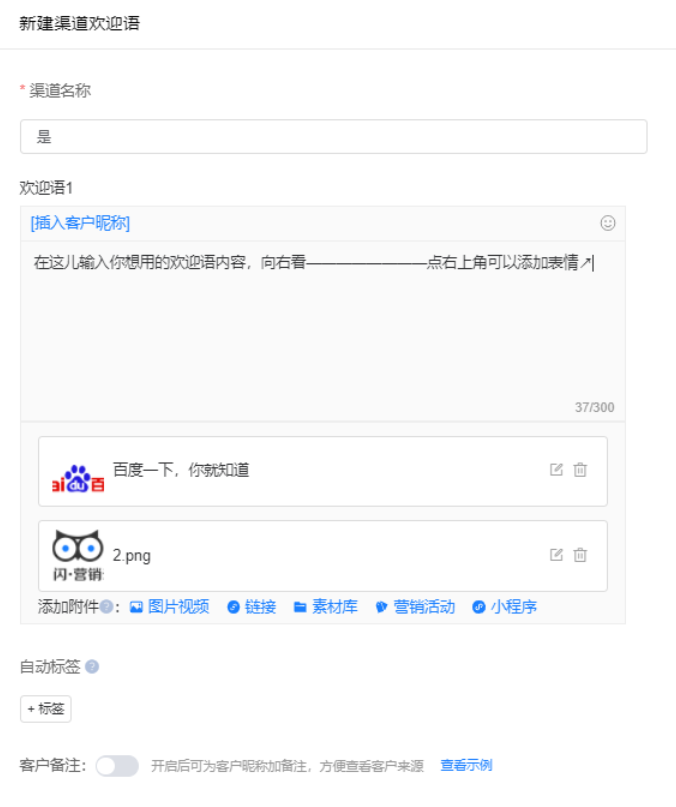Click help icon next to 添加附件
Screen dimensions: 676x807
[107, 607]
